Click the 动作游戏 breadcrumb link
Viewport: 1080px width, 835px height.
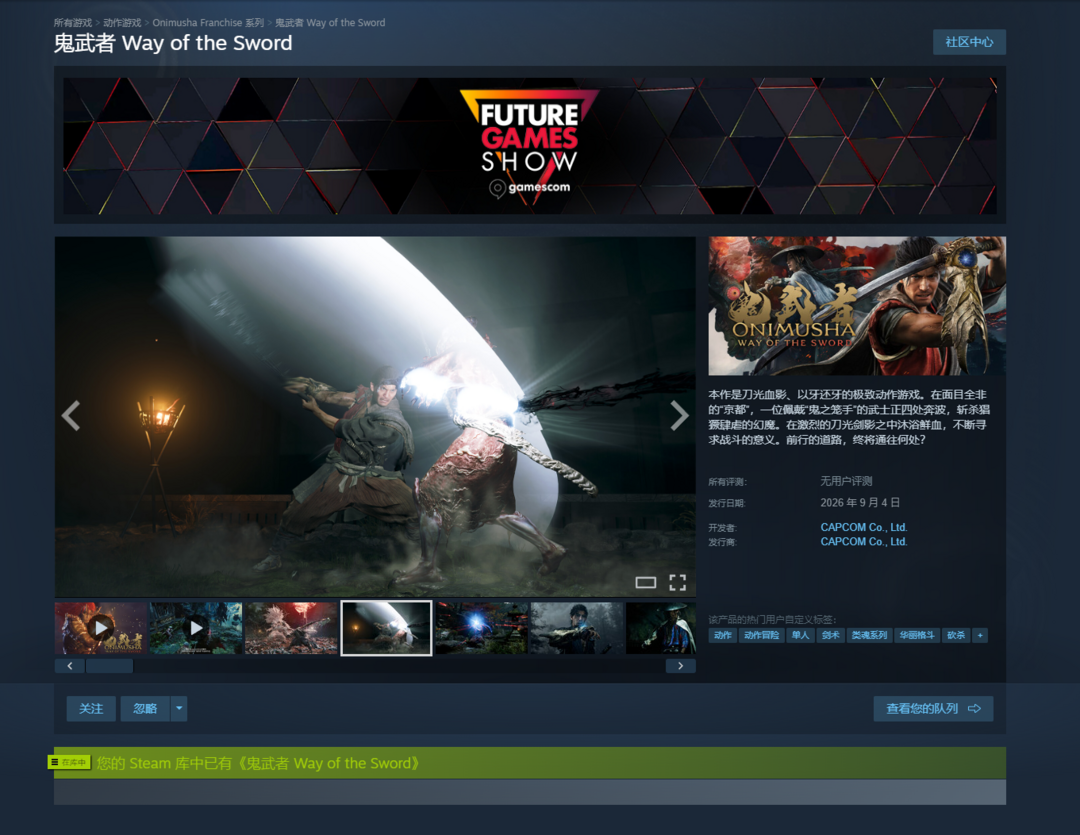pos(122,23)
